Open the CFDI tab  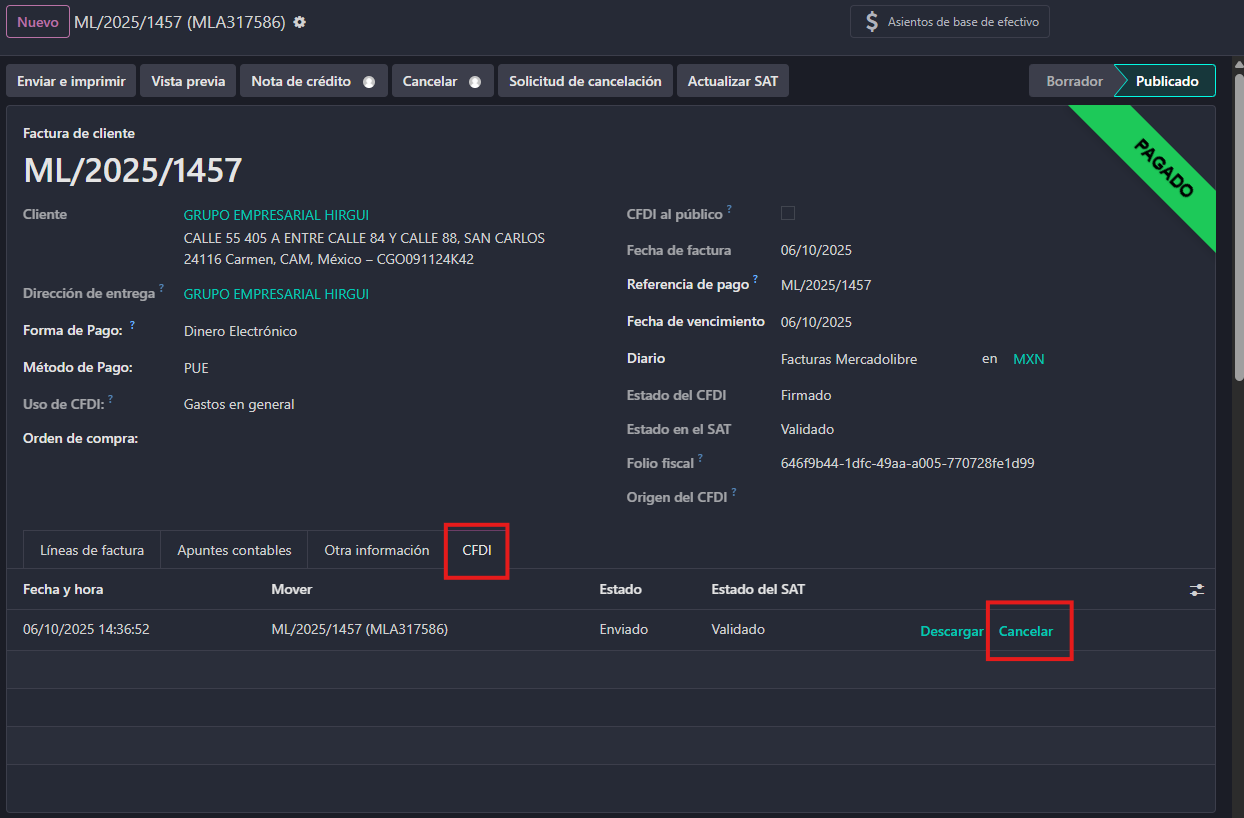coord(477,550)
